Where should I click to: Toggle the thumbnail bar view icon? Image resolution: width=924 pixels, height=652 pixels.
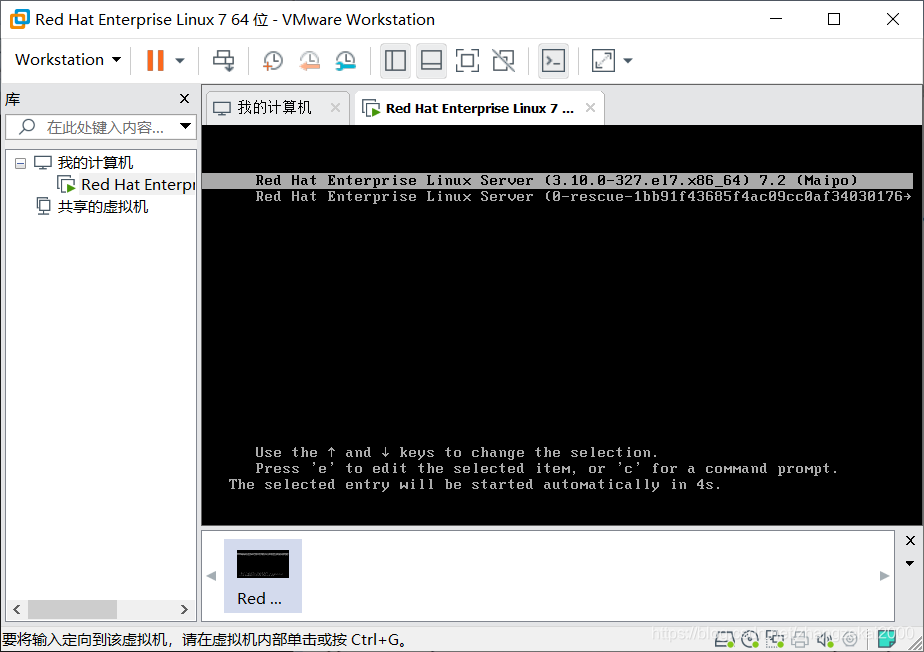(x=431, y=60)
